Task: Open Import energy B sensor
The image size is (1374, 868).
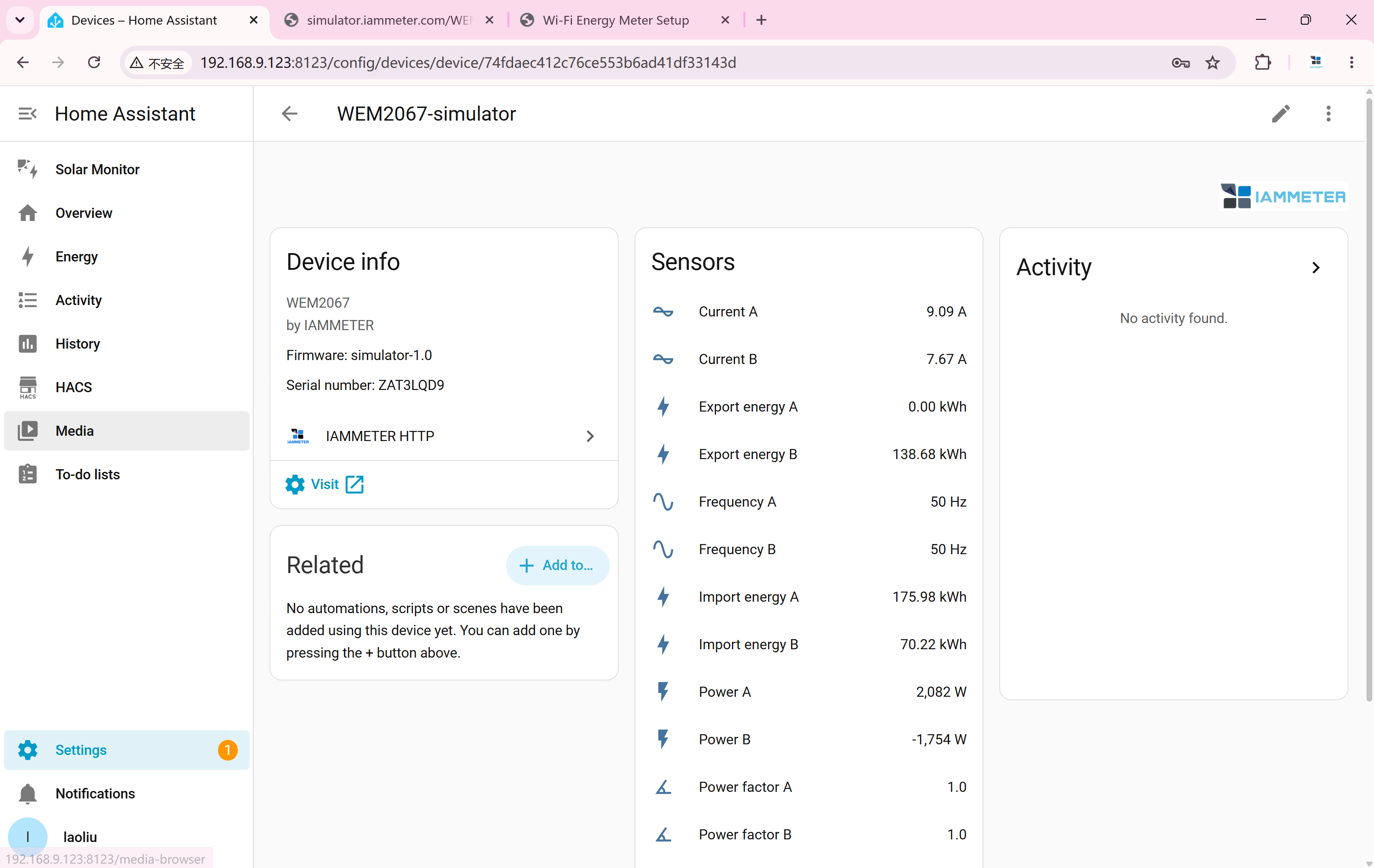Action: [809, 644]
